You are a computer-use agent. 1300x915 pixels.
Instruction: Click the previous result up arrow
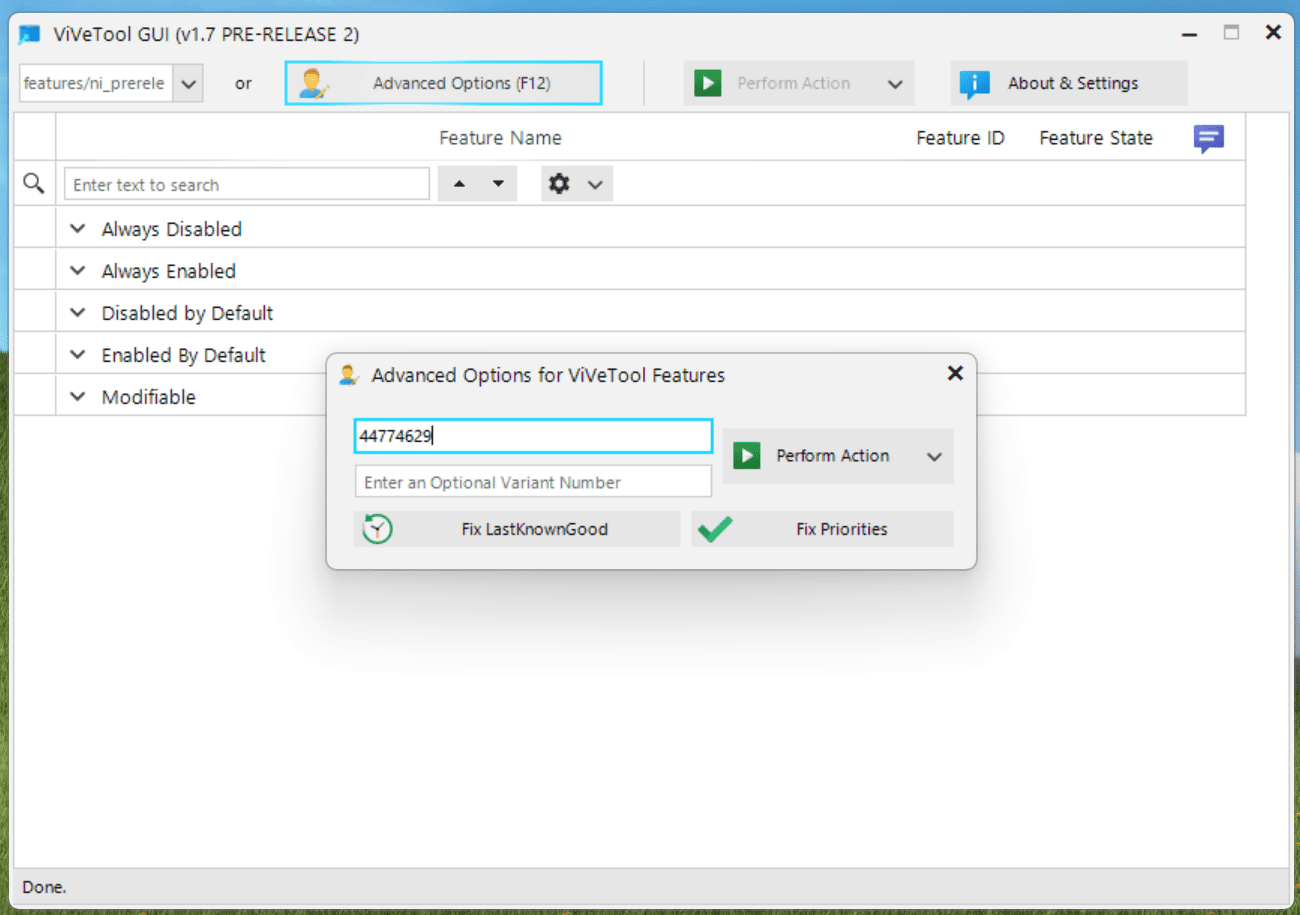click(x=459, y=184)
